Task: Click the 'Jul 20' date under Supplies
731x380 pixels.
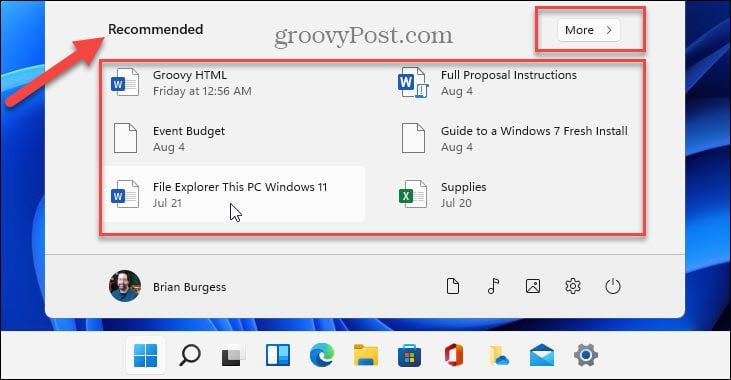Action: (x=456, y=203)
